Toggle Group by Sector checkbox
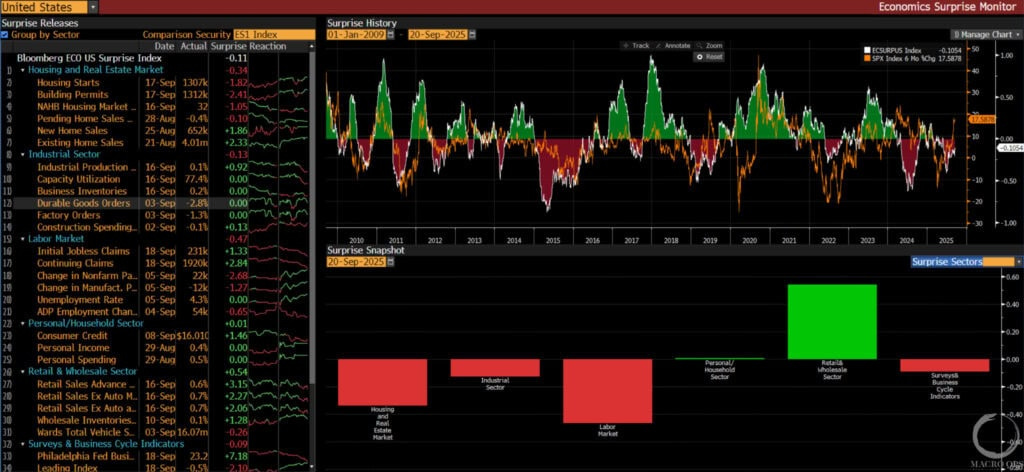 coord(5,35)
